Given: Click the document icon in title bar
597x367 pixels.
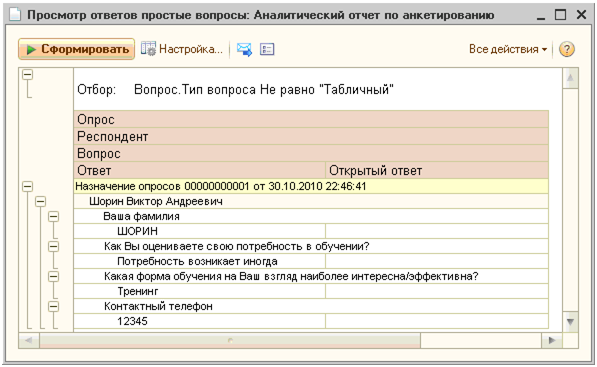Looking at the screenshot, I should (x=15, y=15).
